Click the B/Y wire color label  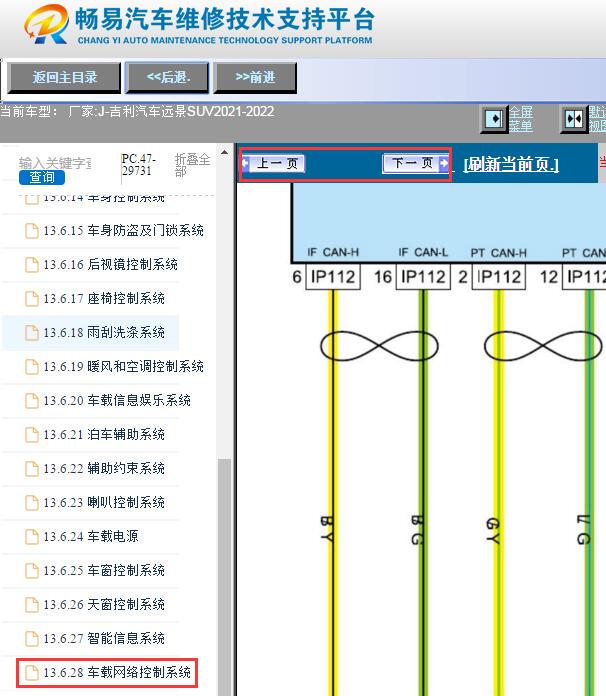[x=327, y=528]
